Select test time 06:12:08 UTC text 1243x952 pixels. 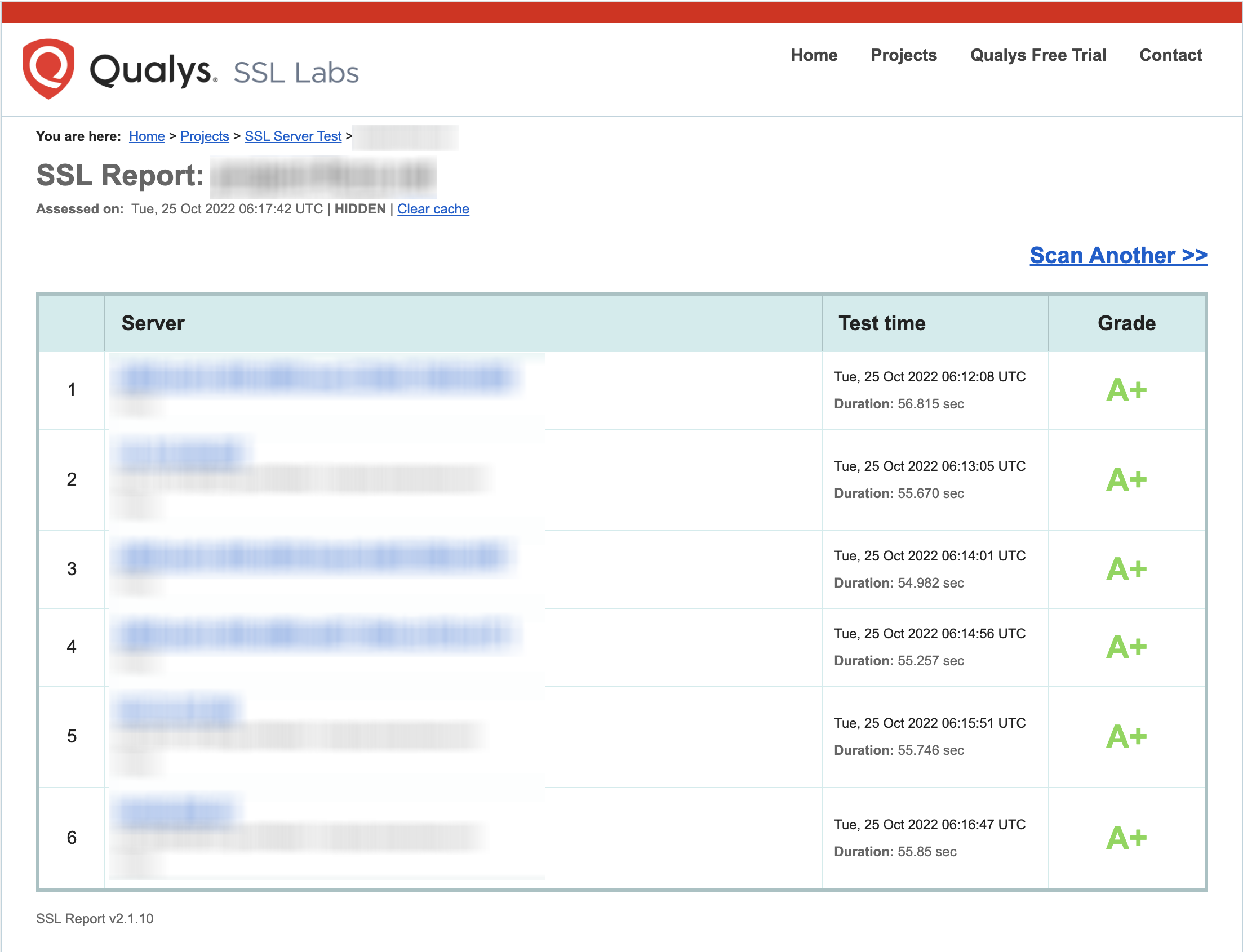[x=930, y=377]
